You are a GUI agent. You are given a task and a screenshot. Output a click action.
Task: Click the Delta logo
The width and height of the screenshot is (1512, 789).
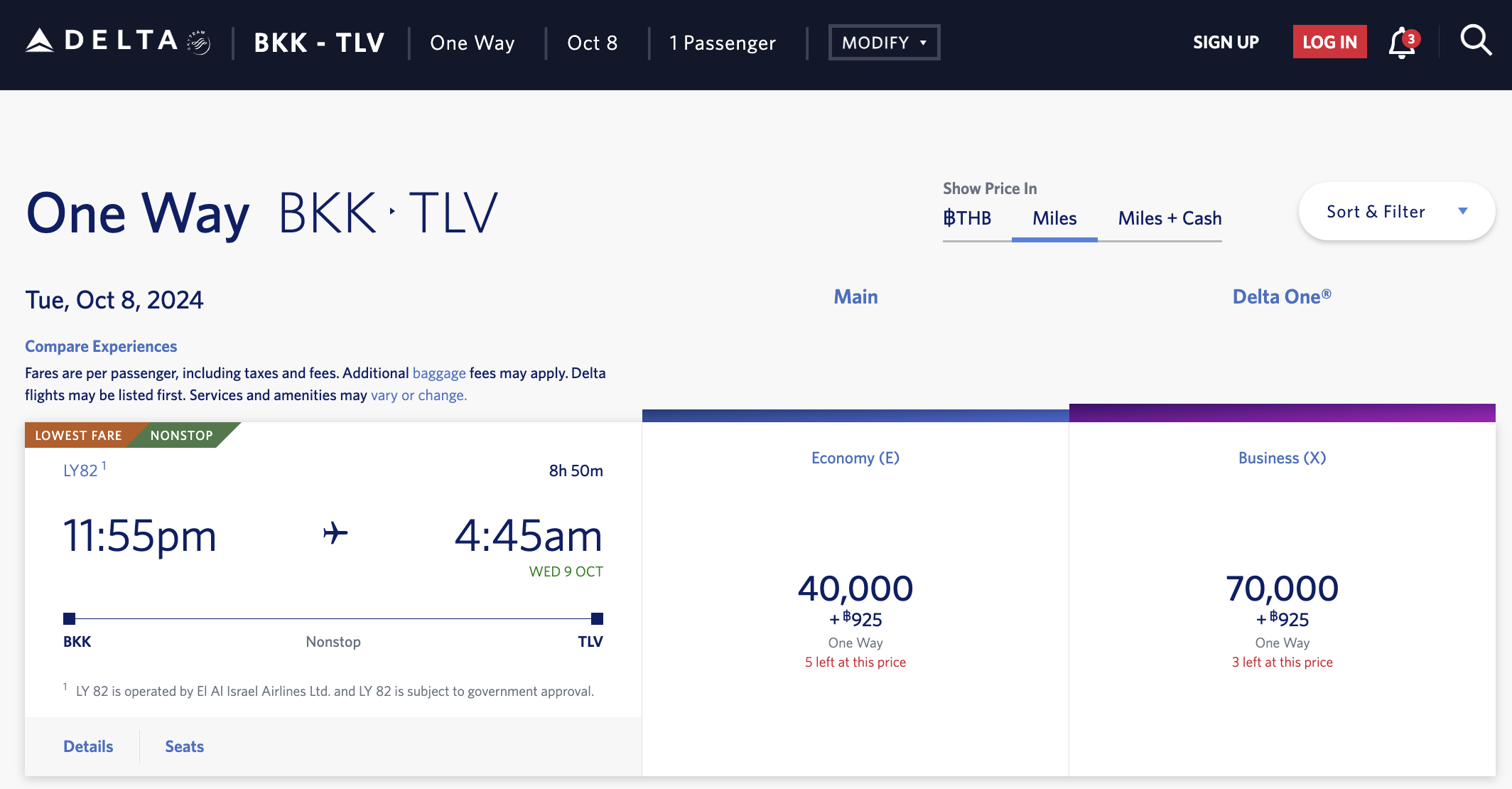[102, 41]
